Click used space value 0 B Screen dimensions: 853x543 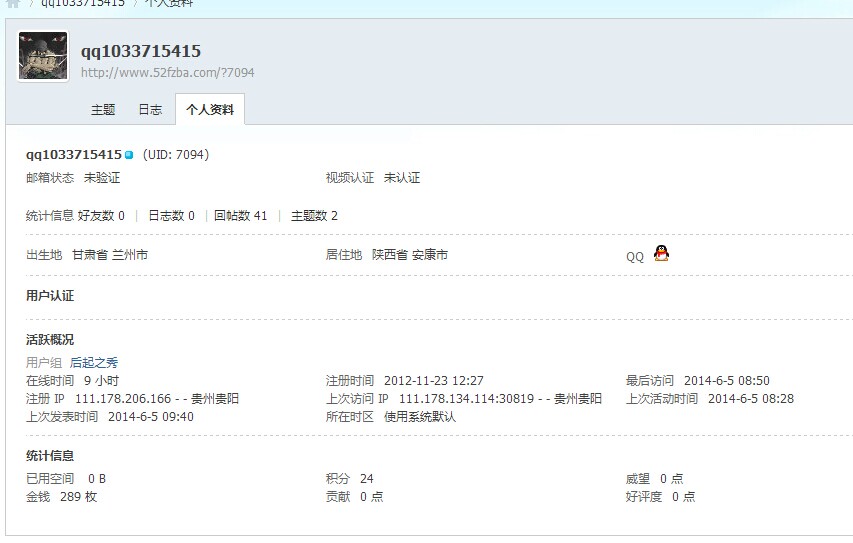[97, 479]
